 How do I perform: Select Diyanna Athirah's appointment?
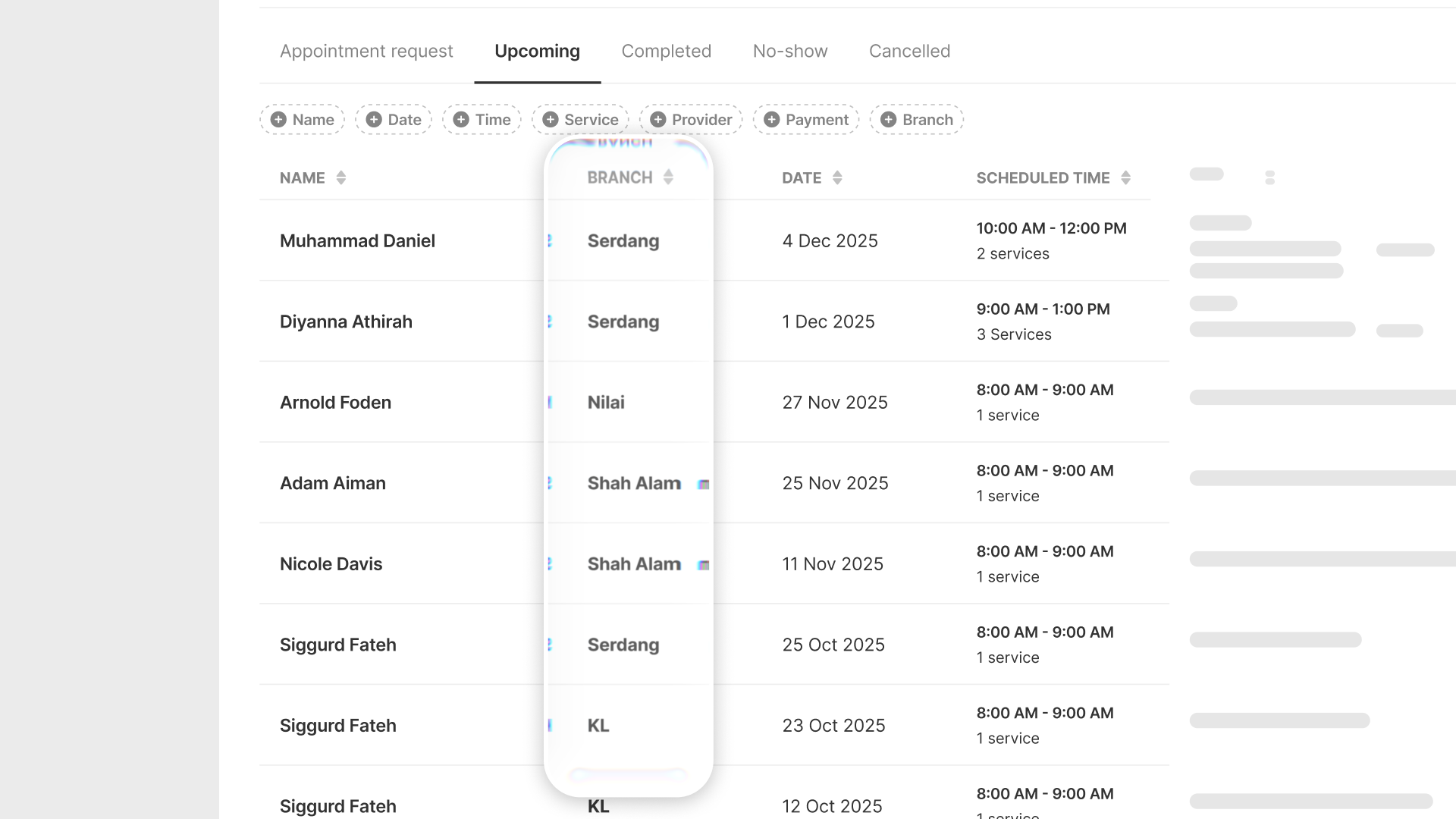(346, 322)
